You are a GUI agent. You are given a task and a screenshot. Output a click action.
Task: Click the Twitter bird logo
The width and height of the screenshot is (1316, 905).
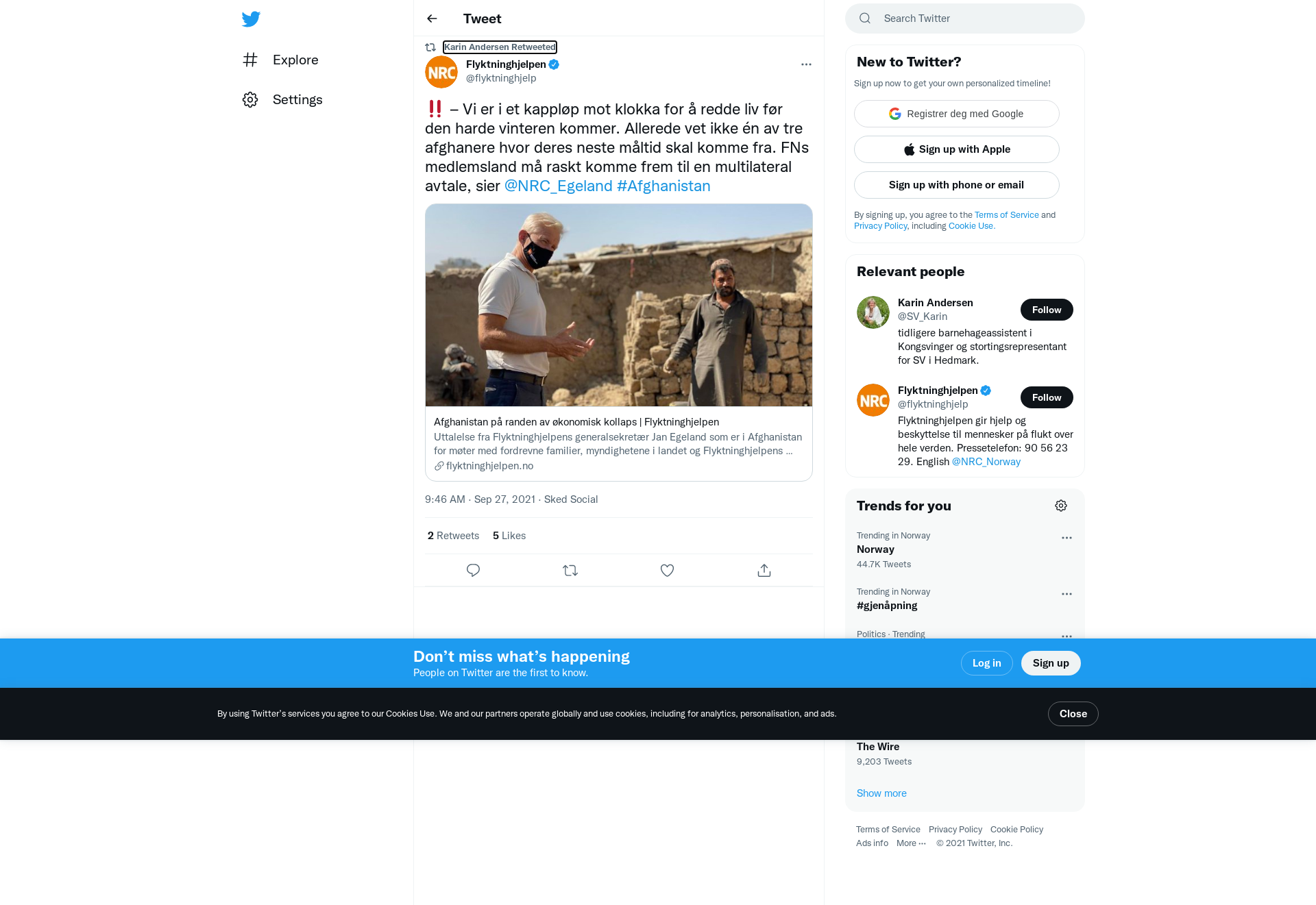pos(251,18)
